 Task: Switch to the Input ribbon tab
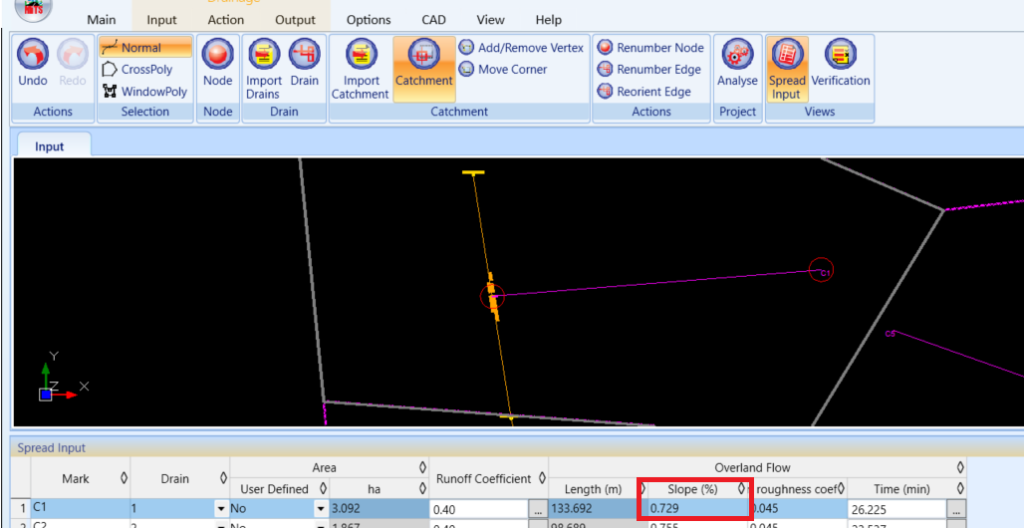coord(162,20)
